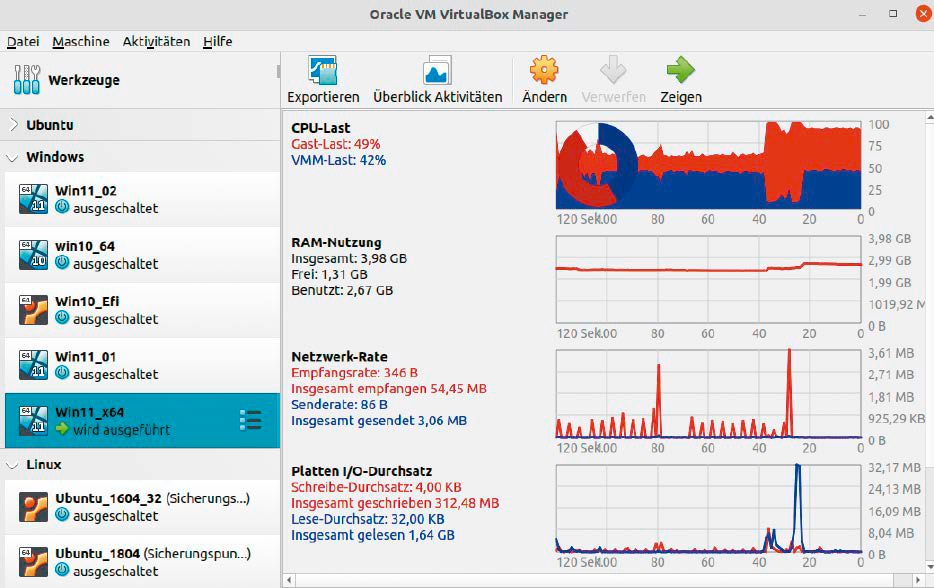Click the 'VMM-Last: 42%' text
The image size is (934, 588).
[338, 160]
